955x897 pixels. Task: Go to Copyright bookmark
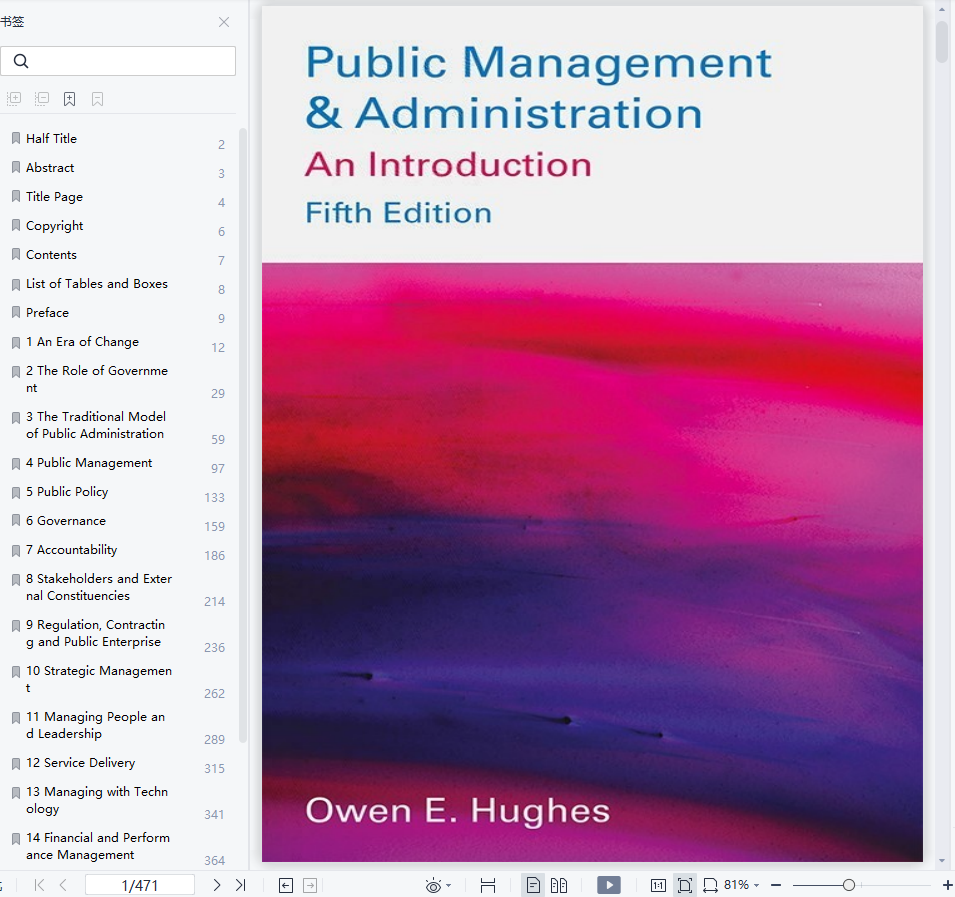coord(54,225)
